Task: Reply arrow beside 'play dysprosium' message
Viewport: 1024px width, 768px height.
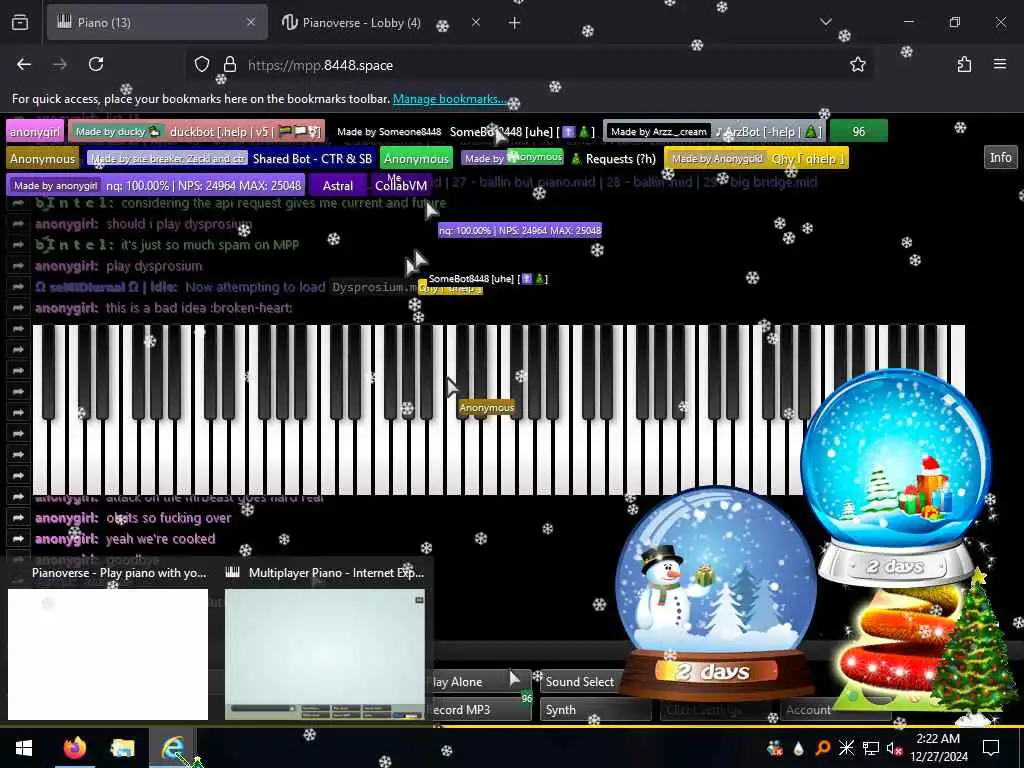Action: pyautogui.click(x=18, y=266)
